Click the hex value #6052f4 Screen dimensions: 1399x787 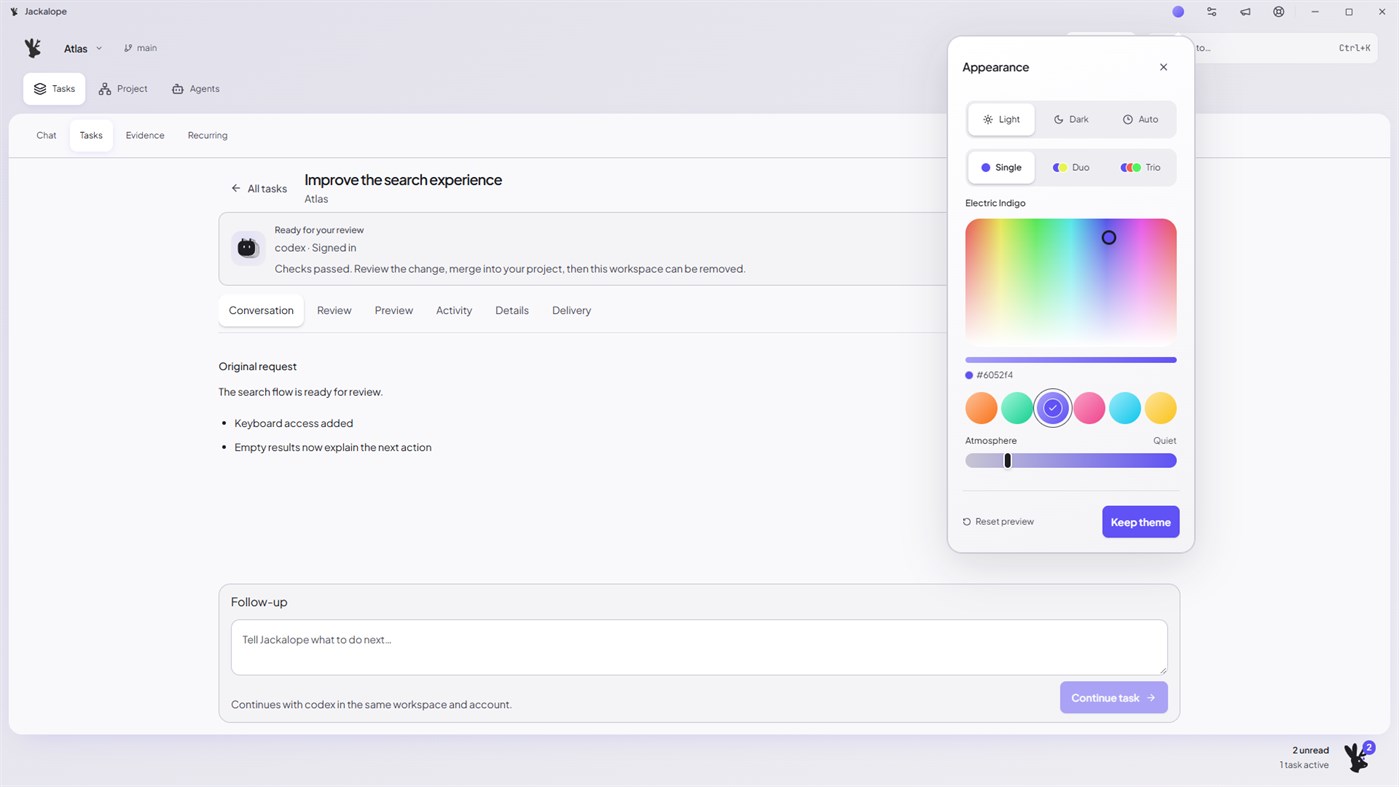pos(994,375)
